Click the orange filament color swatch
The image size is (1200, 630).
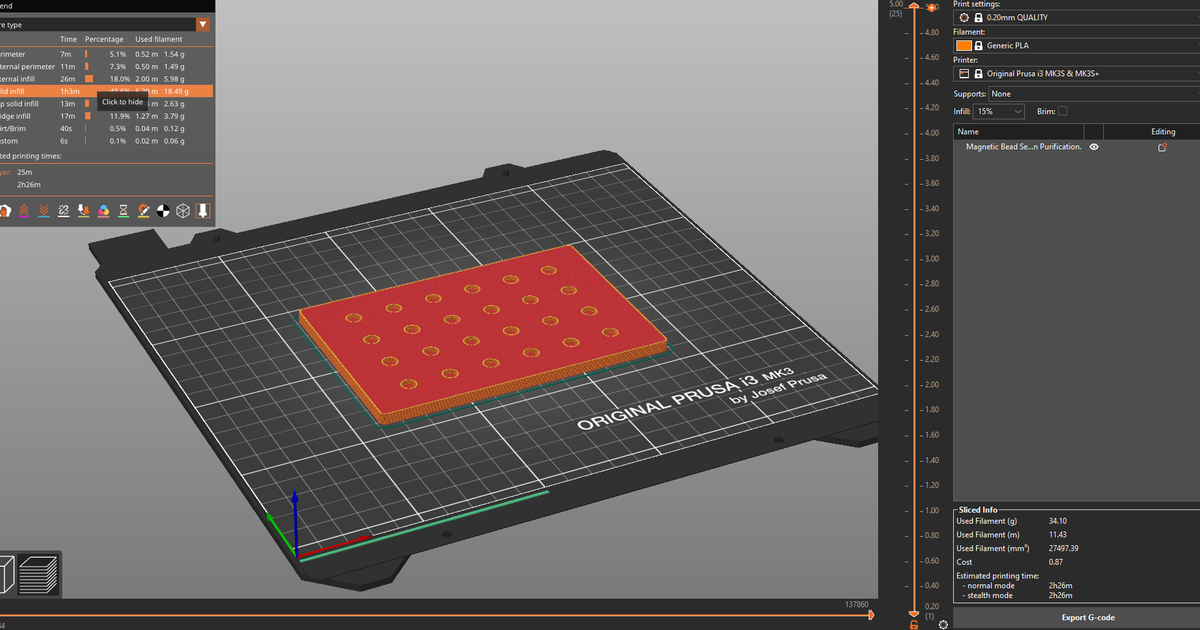(x=963, y=45)
